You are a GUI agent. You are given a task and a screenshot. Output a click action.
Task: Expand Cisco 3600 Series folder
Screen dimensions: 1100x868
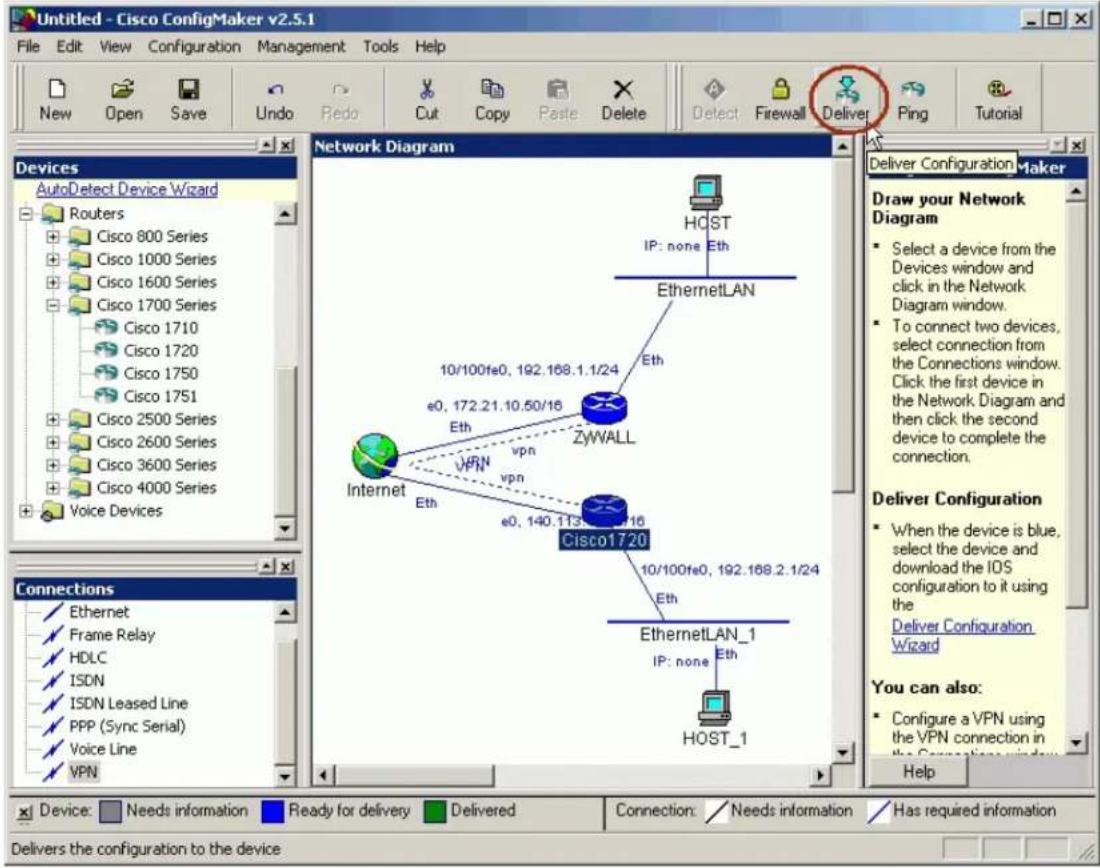tap(53, 465)
